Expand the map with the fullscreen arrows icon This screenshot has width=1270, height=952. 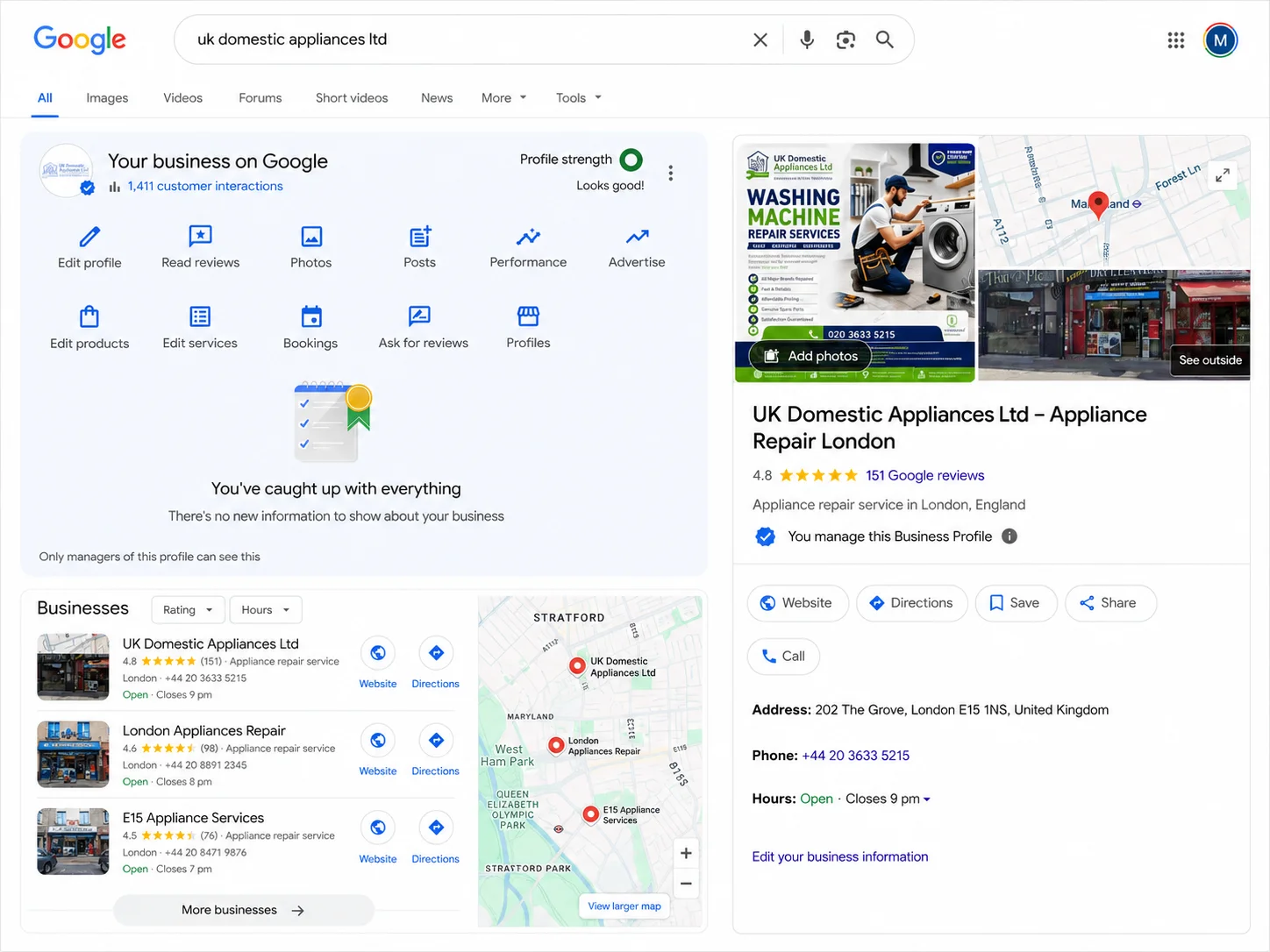coord(1222,174)
